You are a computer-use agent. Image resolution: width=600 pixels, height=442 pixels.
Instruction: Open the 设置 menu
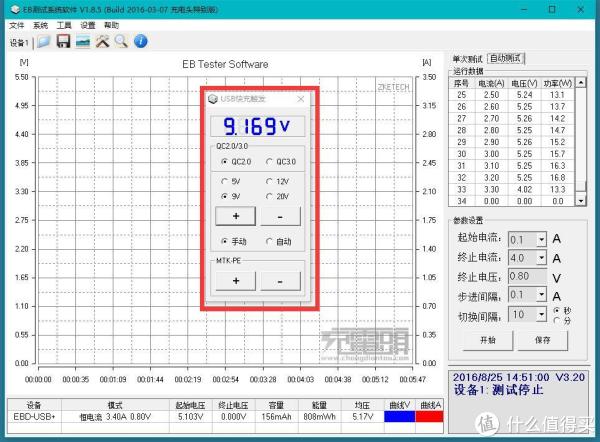tap(88, 25)
